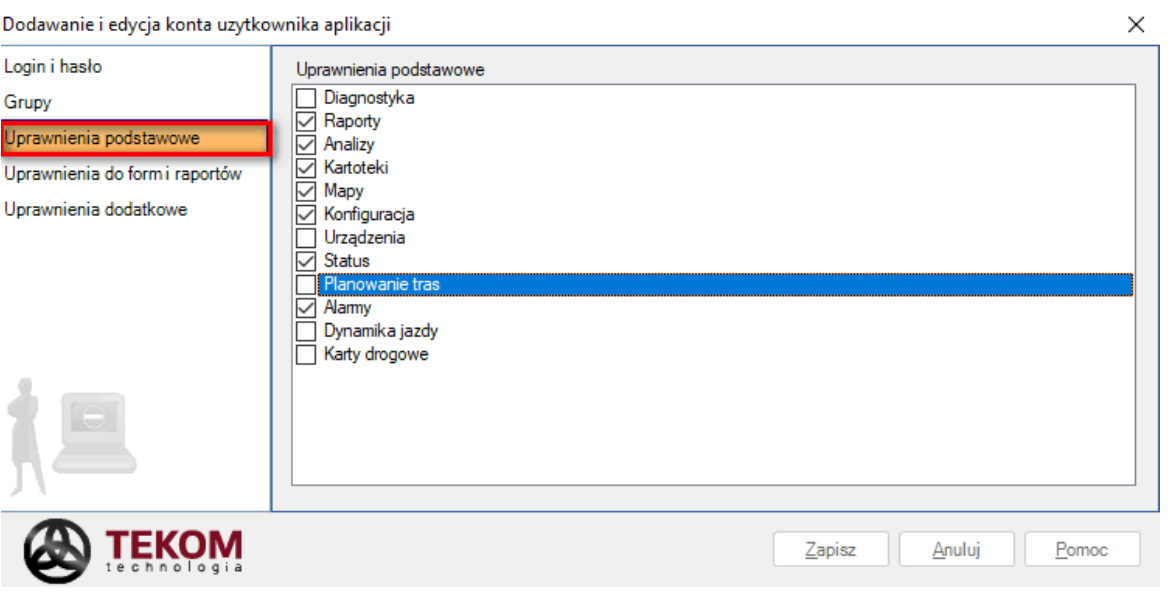The width and height of the screenshot is (1172, 600).
Task: Uncheck the Alarmy permission
Action: tap(306, 307)
